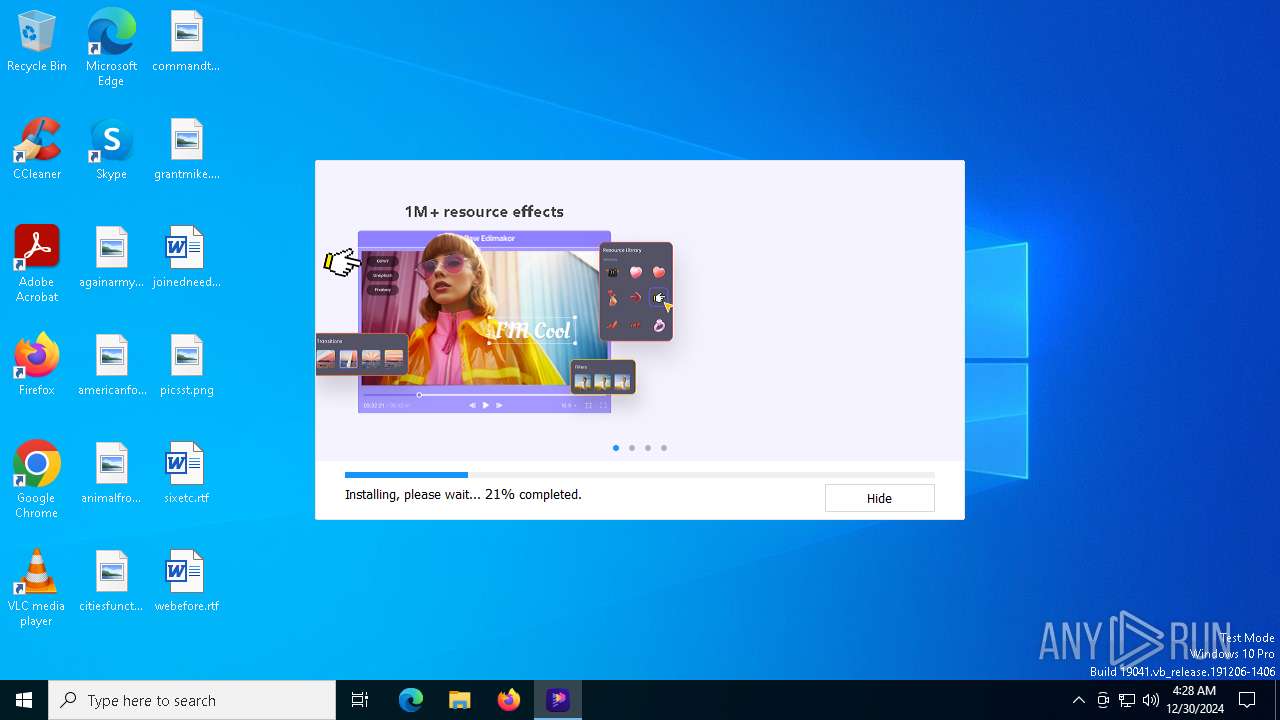Open the Windows Start menu

[24, 700]
